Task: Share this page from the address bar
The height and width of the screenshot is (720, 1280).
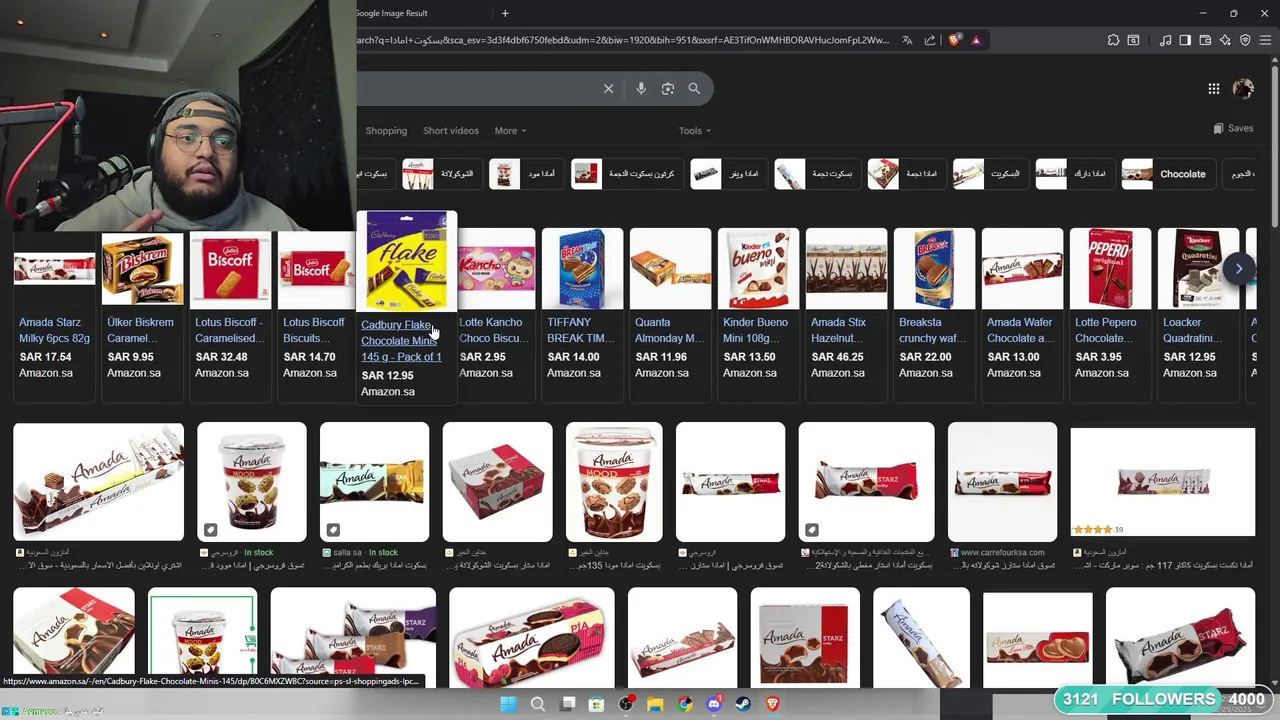Action: [x=930, y=40]
